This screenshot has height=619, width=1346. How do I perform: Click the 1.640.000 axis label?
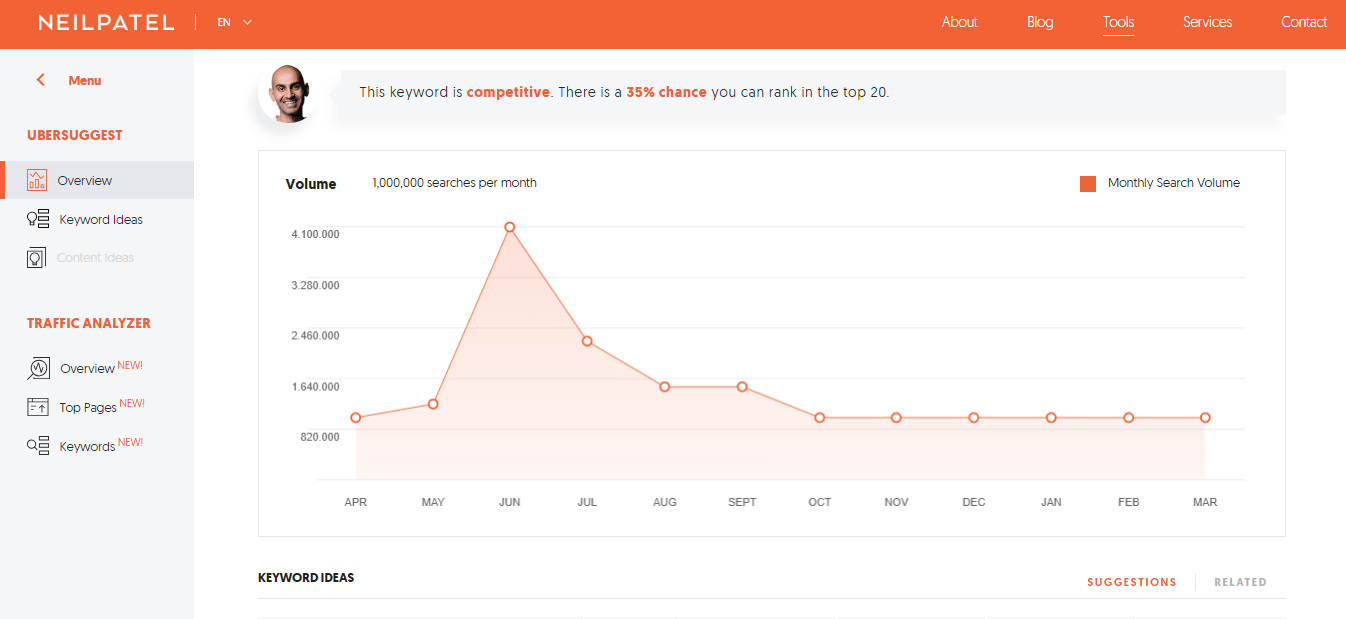pyautogui.click(x=315, y=386)
